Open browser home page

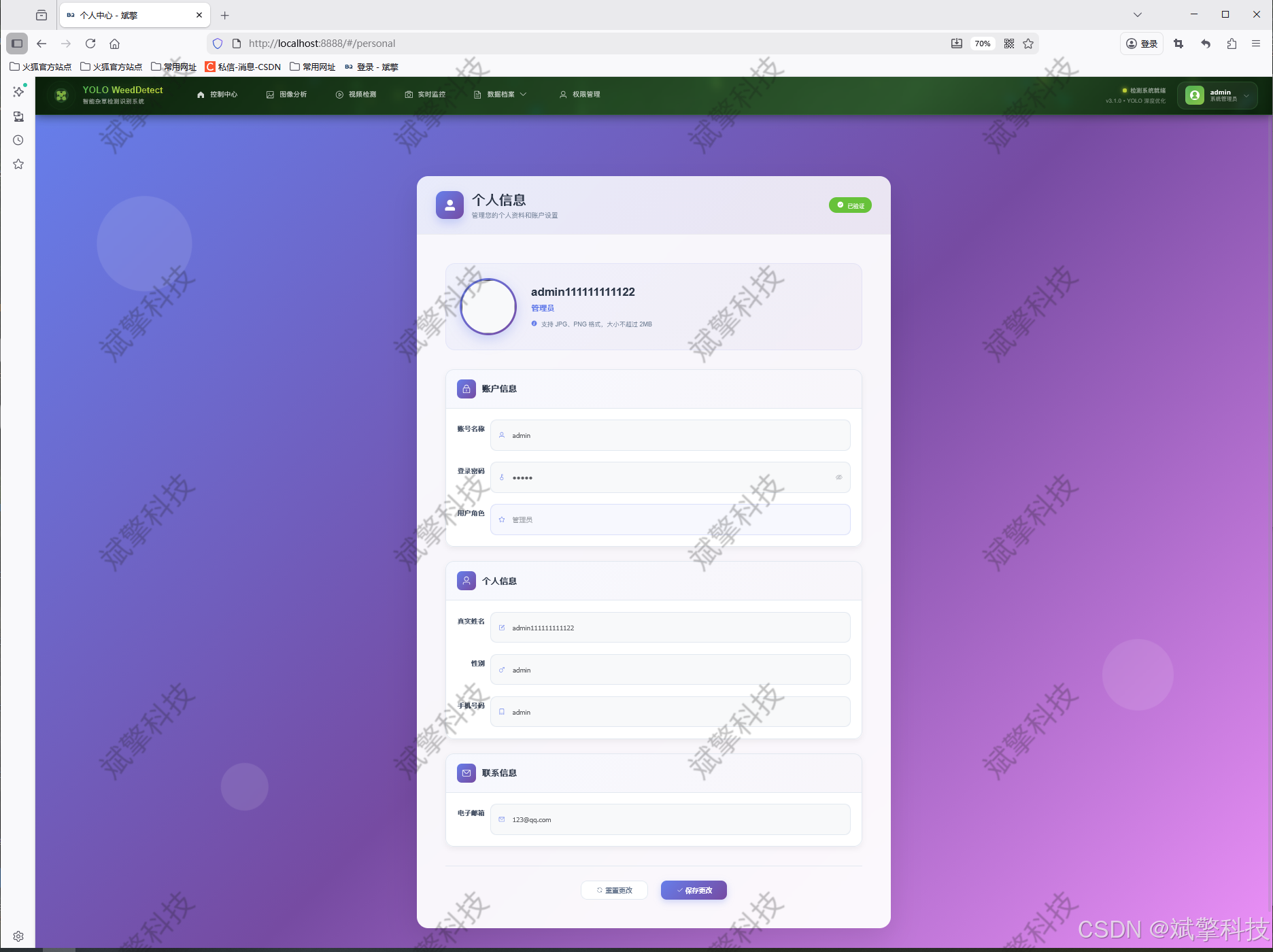[115, 44]
